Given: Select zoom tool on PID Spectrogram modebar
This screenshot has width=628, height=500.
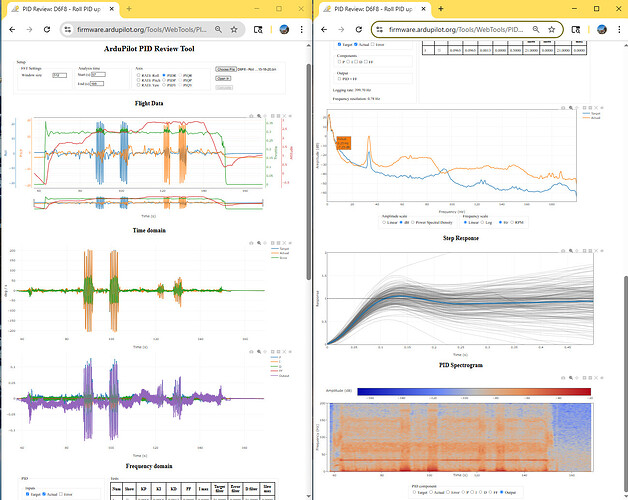Looking at the screenshot, I should [571, 378].
